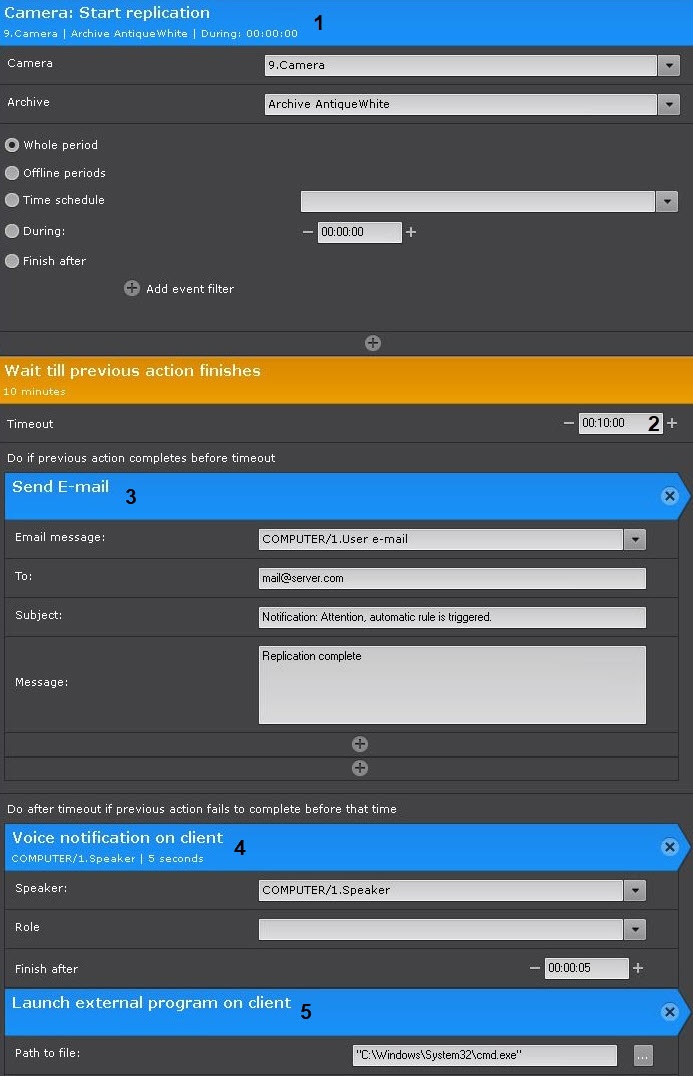Click the plus icon beside Add event filter
This screenshot has width=693, height=1076.
(x=132, y=288)
